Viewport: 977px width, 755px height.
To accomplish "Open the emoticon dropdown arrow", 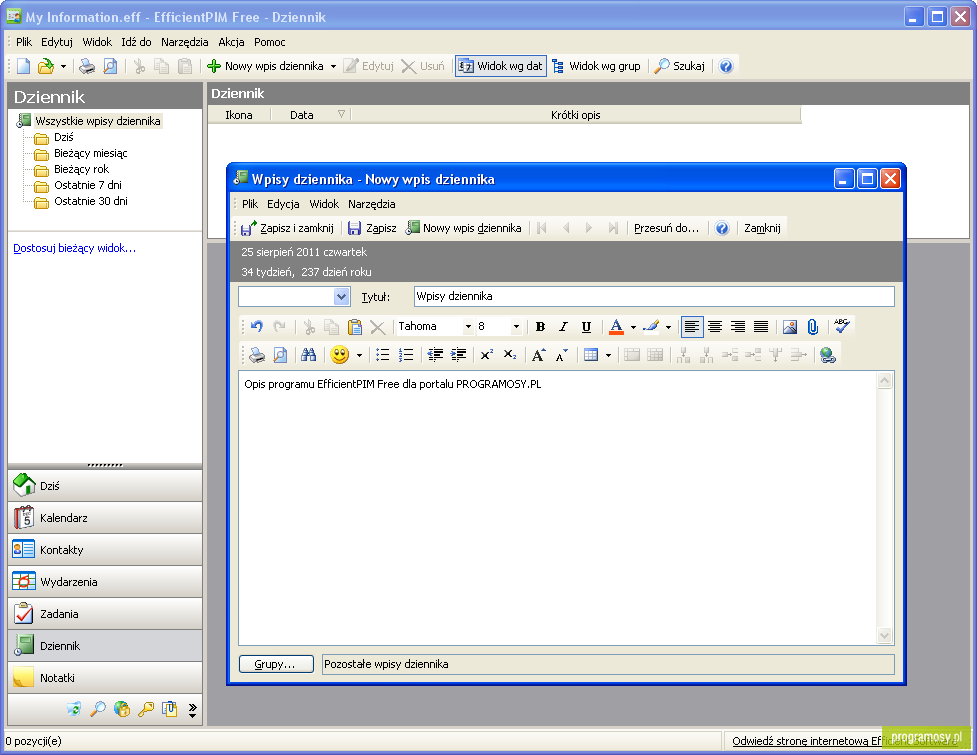I will point(359,356).
